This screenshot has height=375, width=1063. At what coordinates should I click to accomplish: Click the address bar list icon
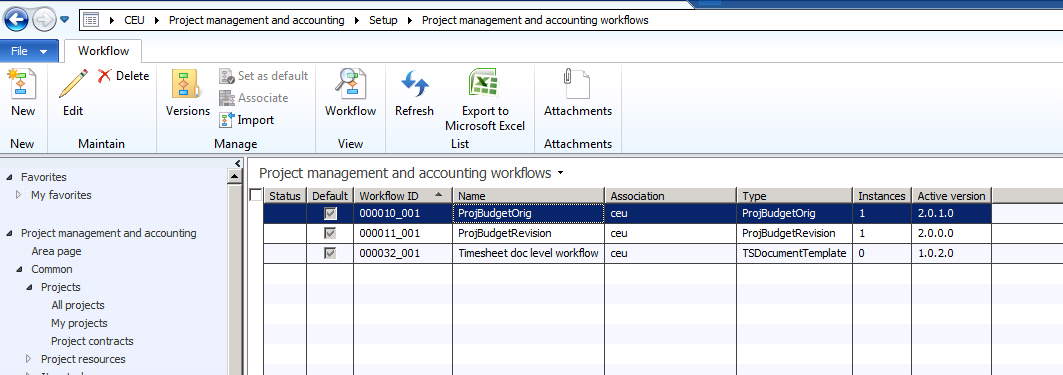click(x=92, y=20)
